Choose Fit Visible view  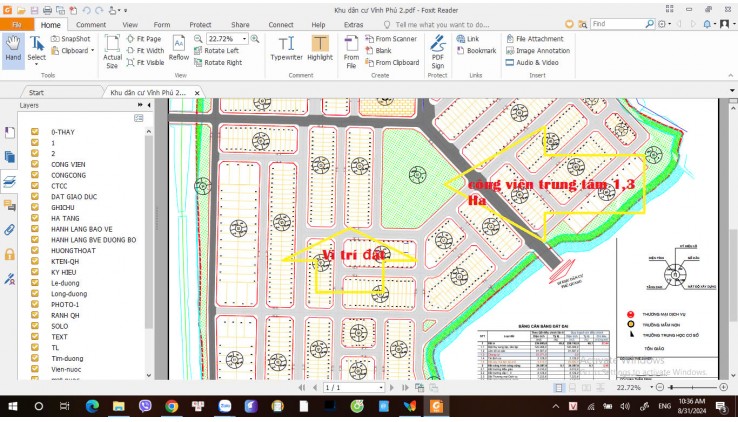coord(145,62)
